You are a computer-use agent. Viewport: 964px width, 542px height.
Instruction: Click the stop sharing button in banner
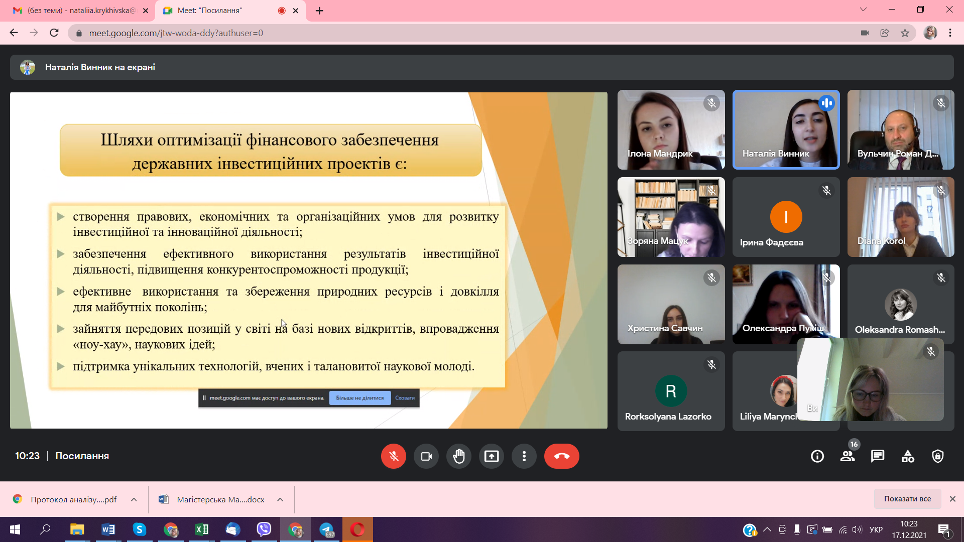(359, 398)
